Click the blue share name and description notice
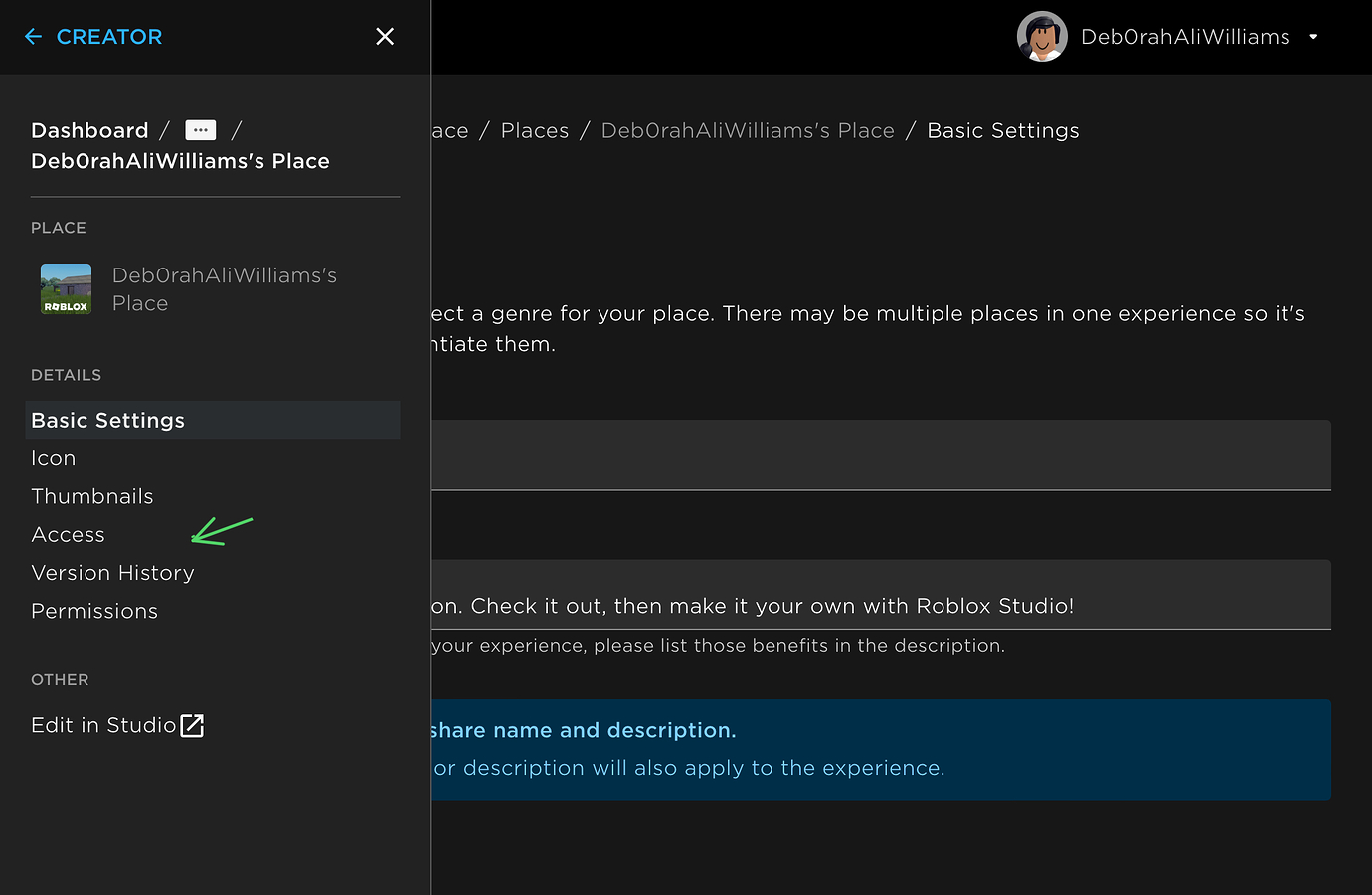 [x=881, y=749]
